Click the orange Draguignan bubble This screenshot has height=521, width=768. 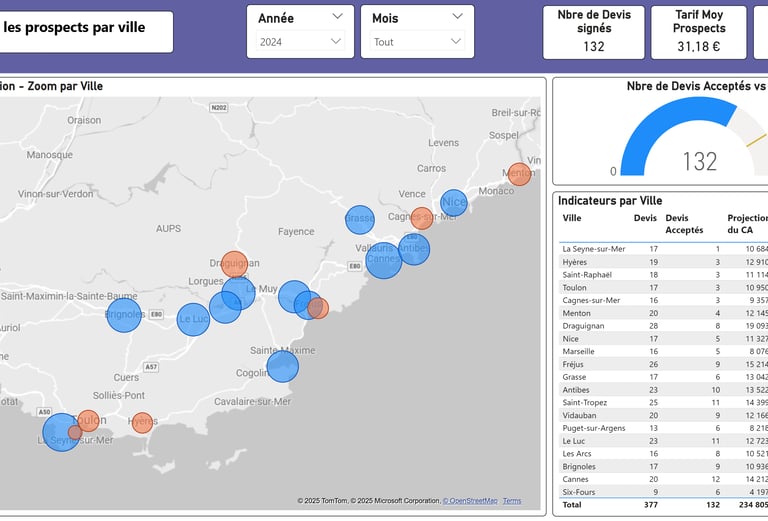pyautogui.click(x=235, y=264)
